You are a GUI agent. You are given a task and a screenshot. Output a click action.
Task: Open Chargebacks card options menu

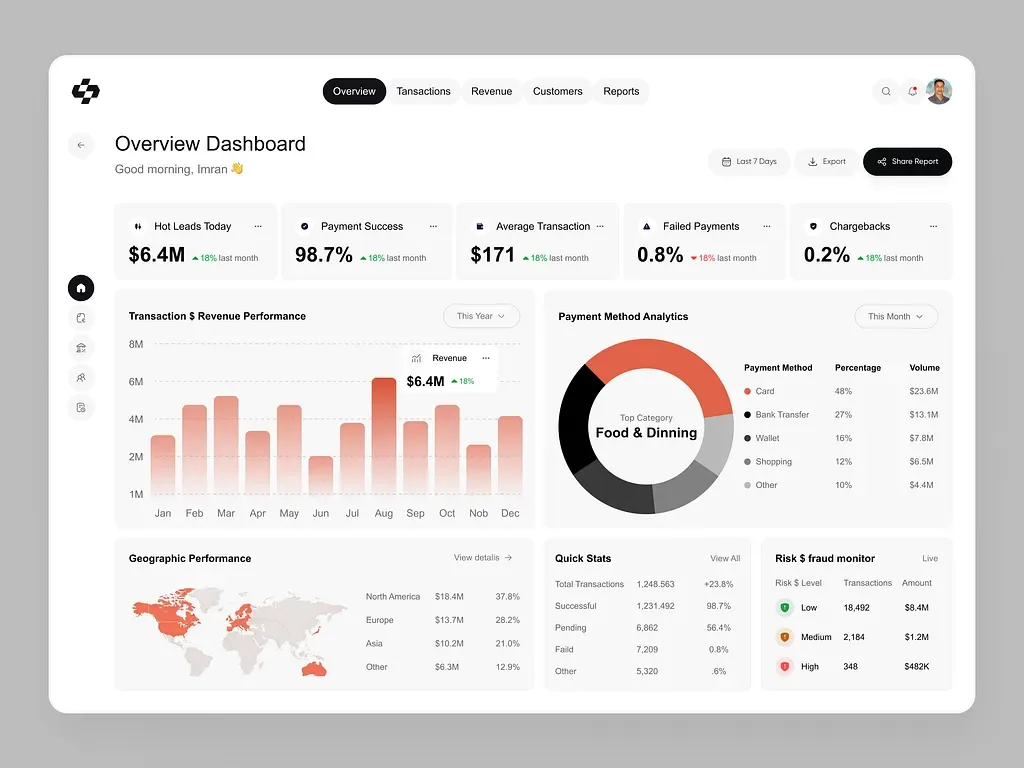tap(933, 226)
